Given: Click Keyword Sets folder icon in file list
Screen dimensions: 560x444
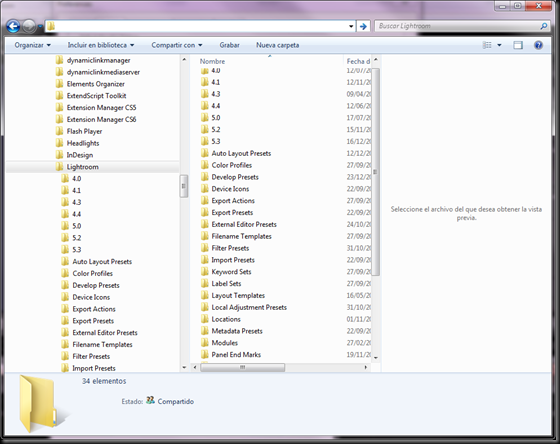Looking at the screenshot, I should (205, 271).
